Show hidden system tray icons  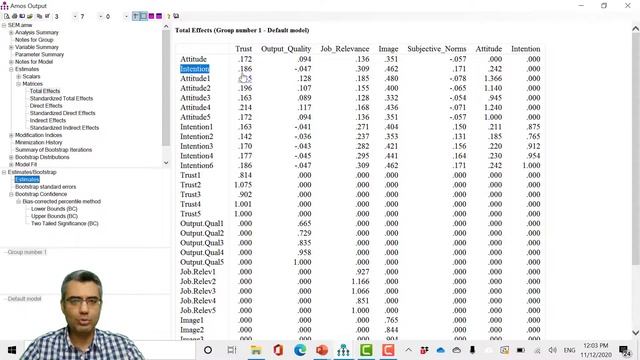[x=408, y=350]
